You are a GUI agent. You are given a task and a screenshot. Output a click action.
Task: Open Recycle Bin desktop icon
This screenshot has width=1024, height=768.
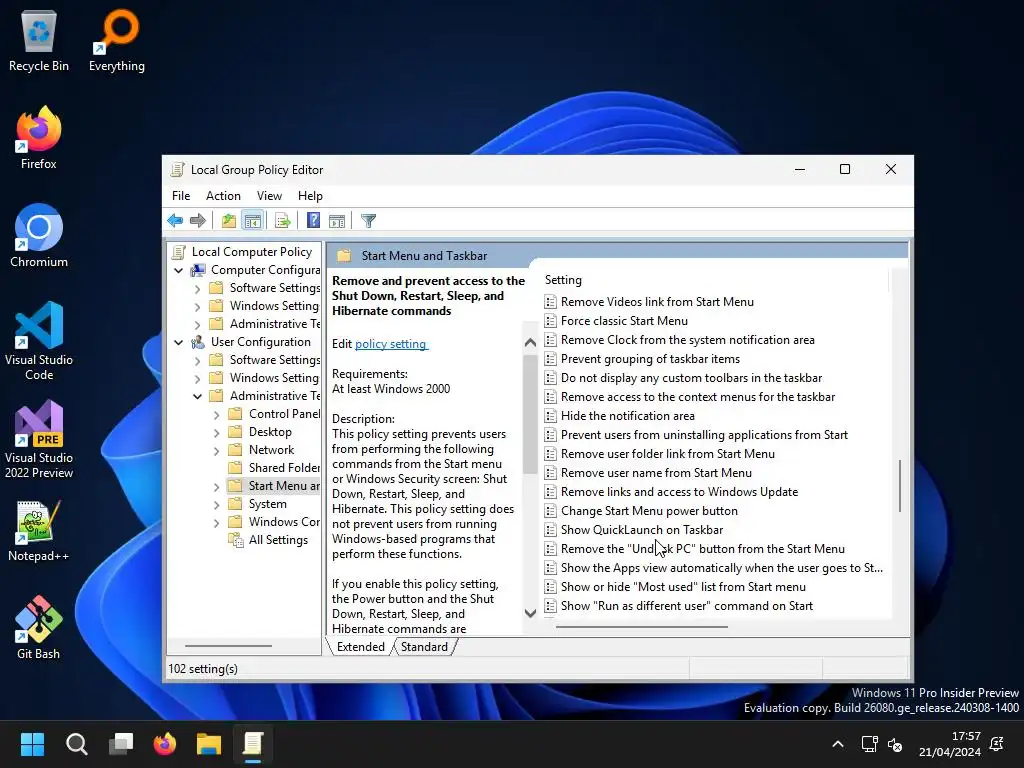pos(39,41)
